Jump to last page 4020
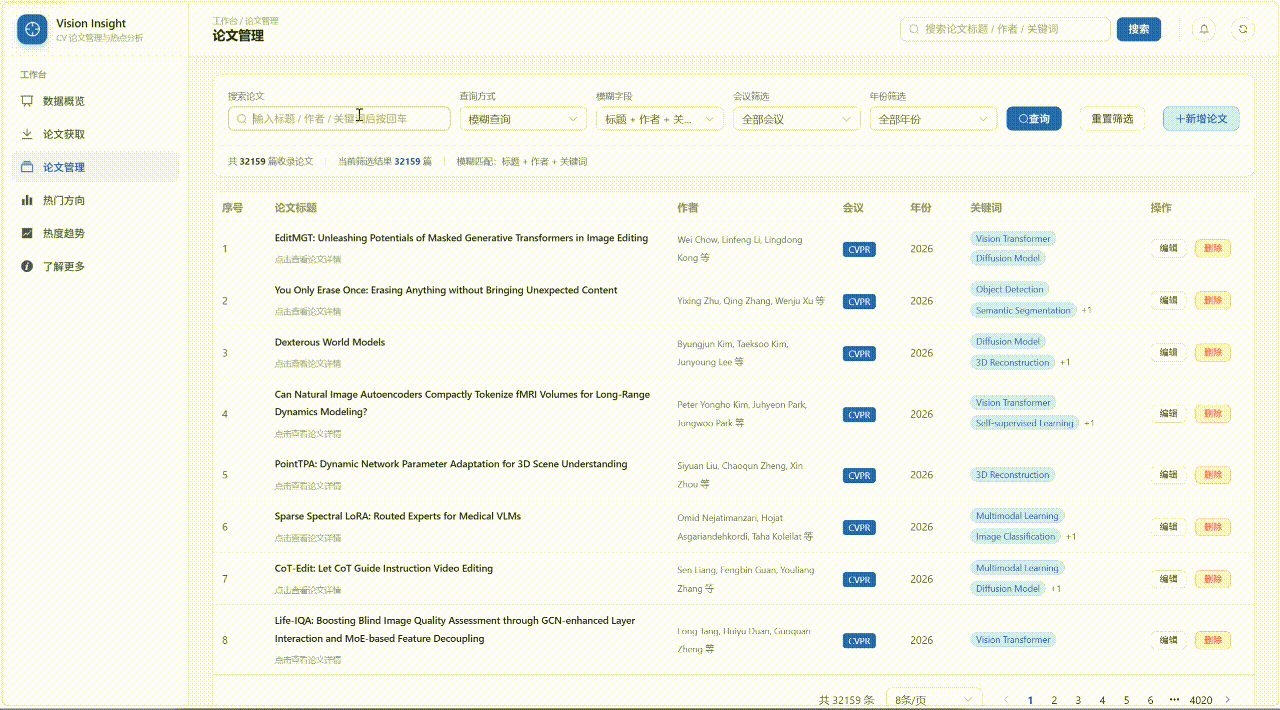 1201,700
